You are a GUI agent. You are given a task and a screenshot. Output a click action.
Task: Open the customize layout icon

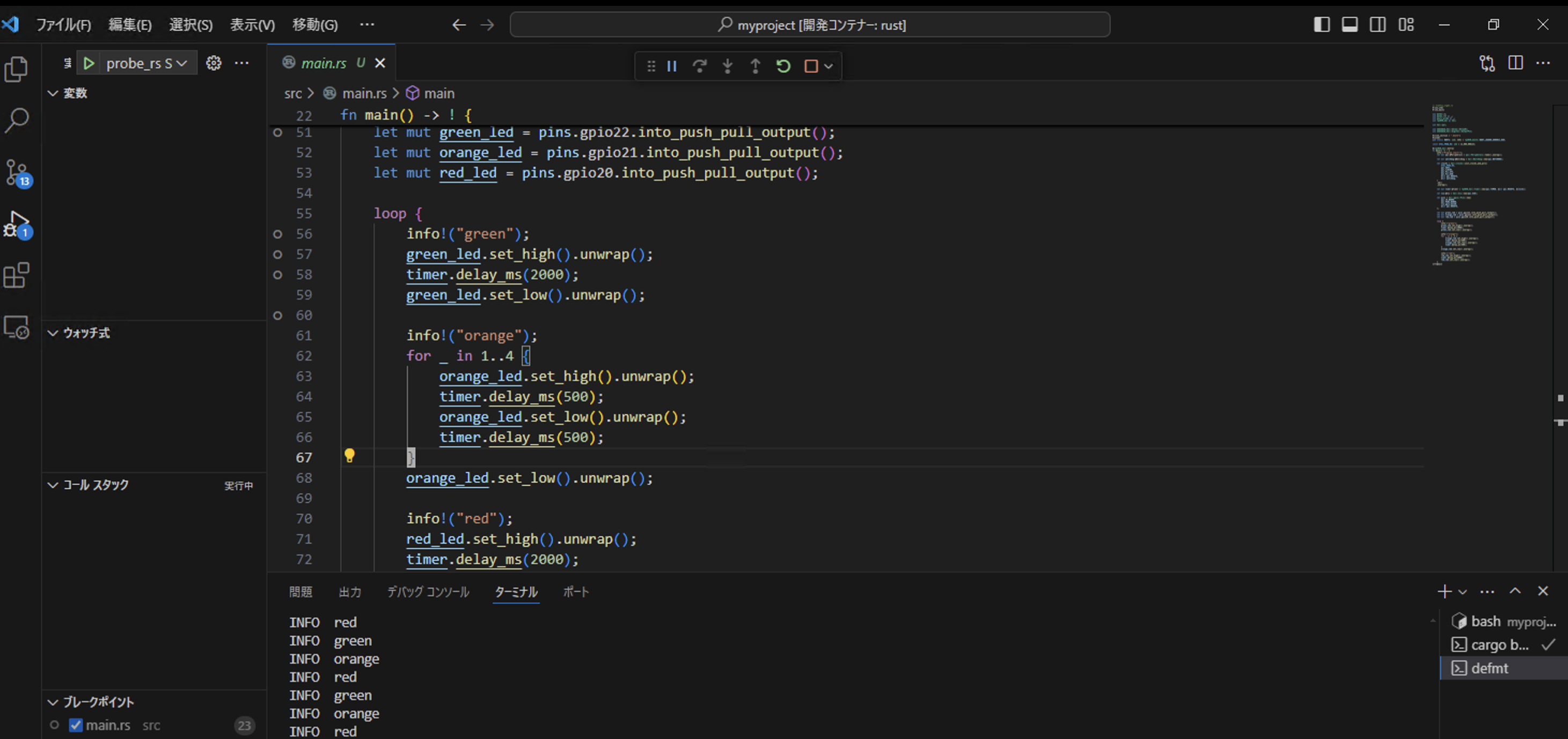point(1406,25)
